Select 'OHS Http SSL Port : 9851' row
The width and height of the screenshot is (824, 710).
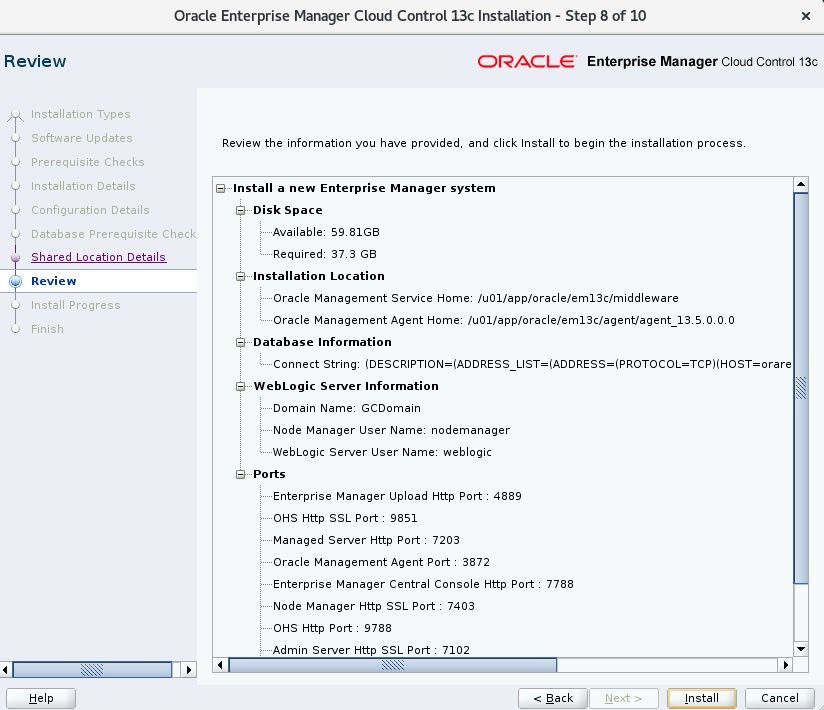coord(345,519)
